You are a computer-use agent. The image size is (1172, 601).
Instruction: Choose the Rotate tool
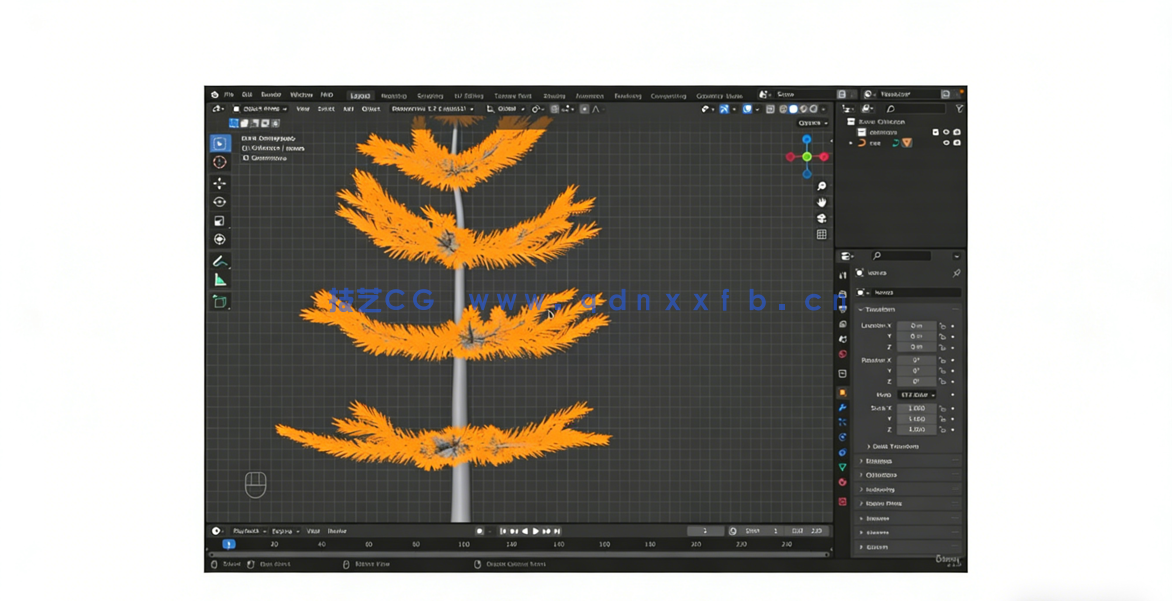[220, 202]
